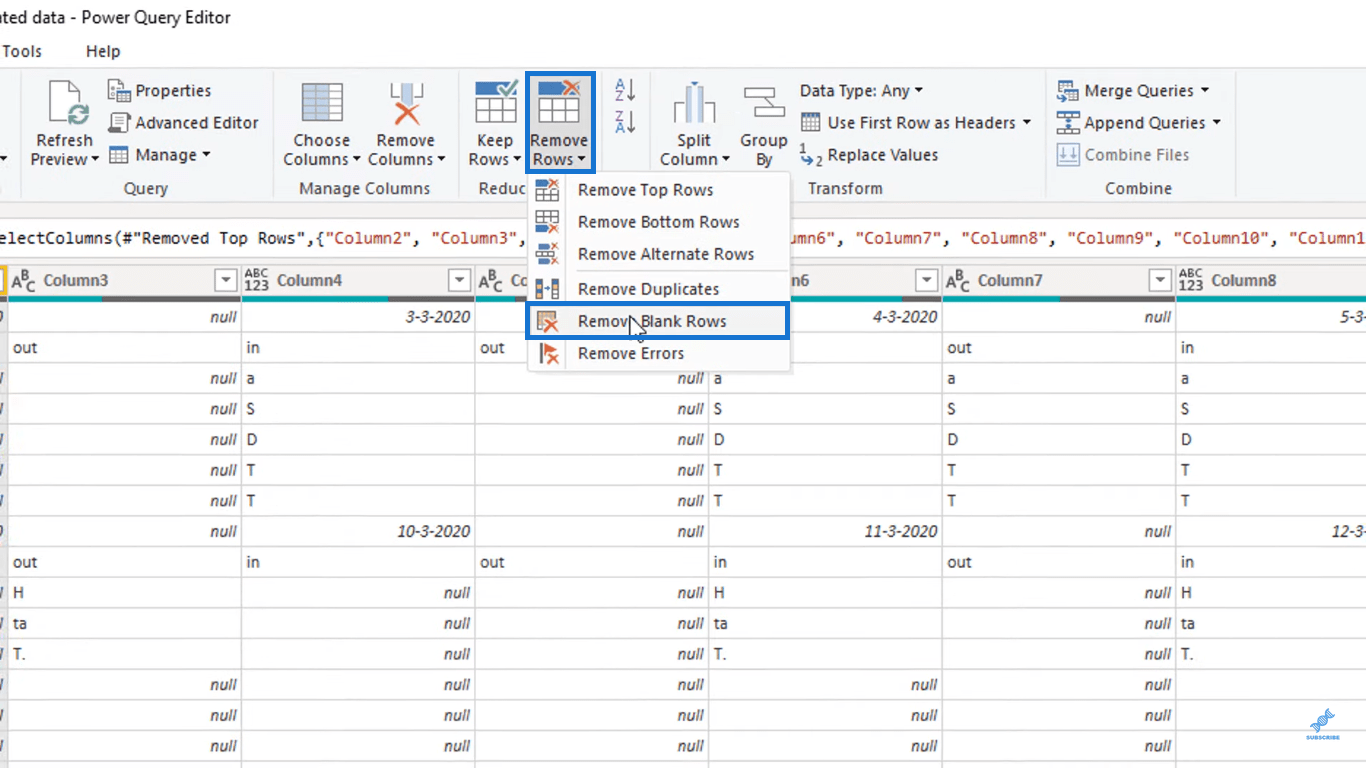Choose Remove Alternate Rows from menu
The height and width of the screenshot is (768, 1366).
659,254
